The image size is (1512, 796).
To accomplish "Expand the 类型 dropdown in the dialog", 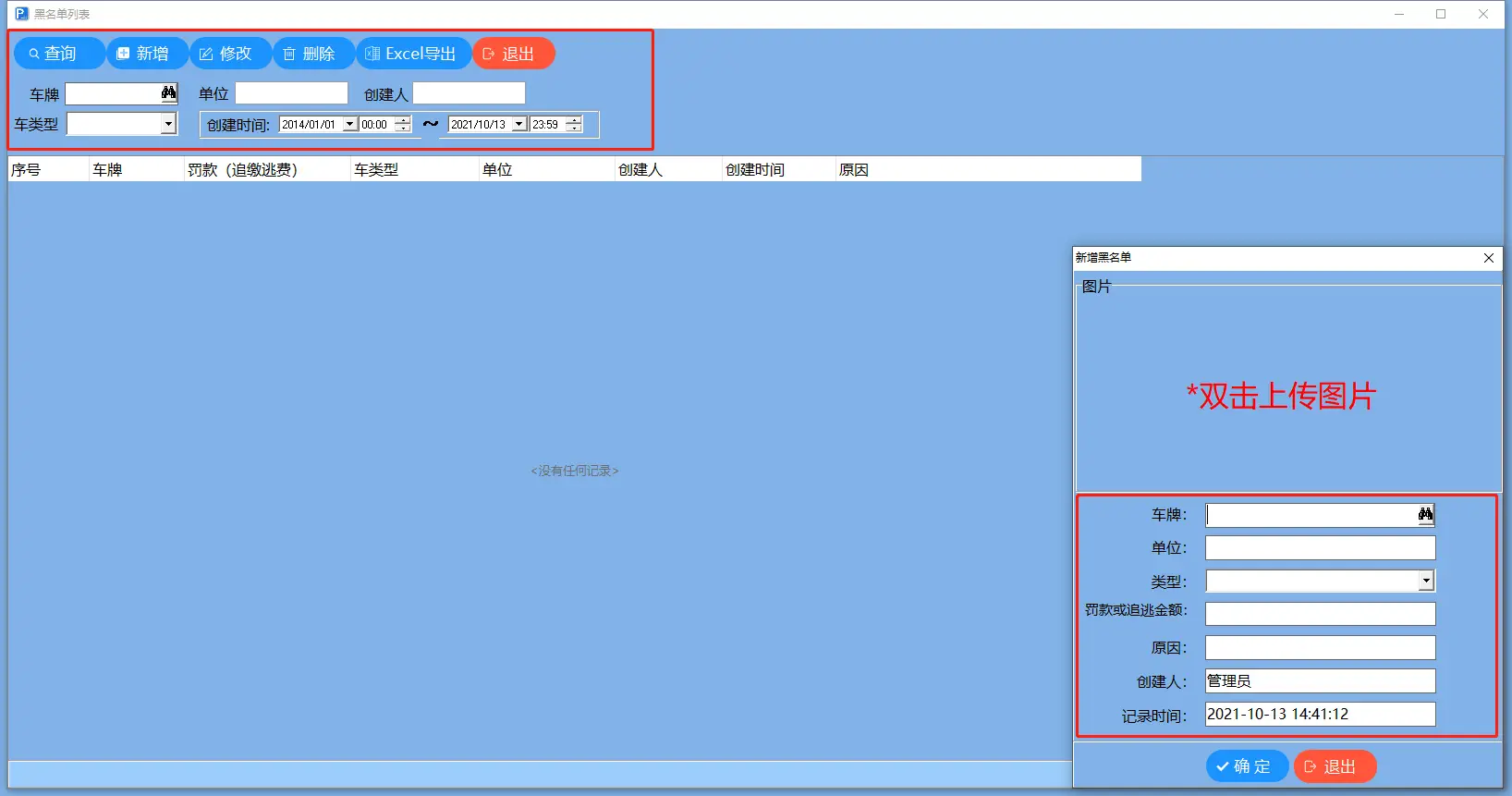I will coord(1426,581).
